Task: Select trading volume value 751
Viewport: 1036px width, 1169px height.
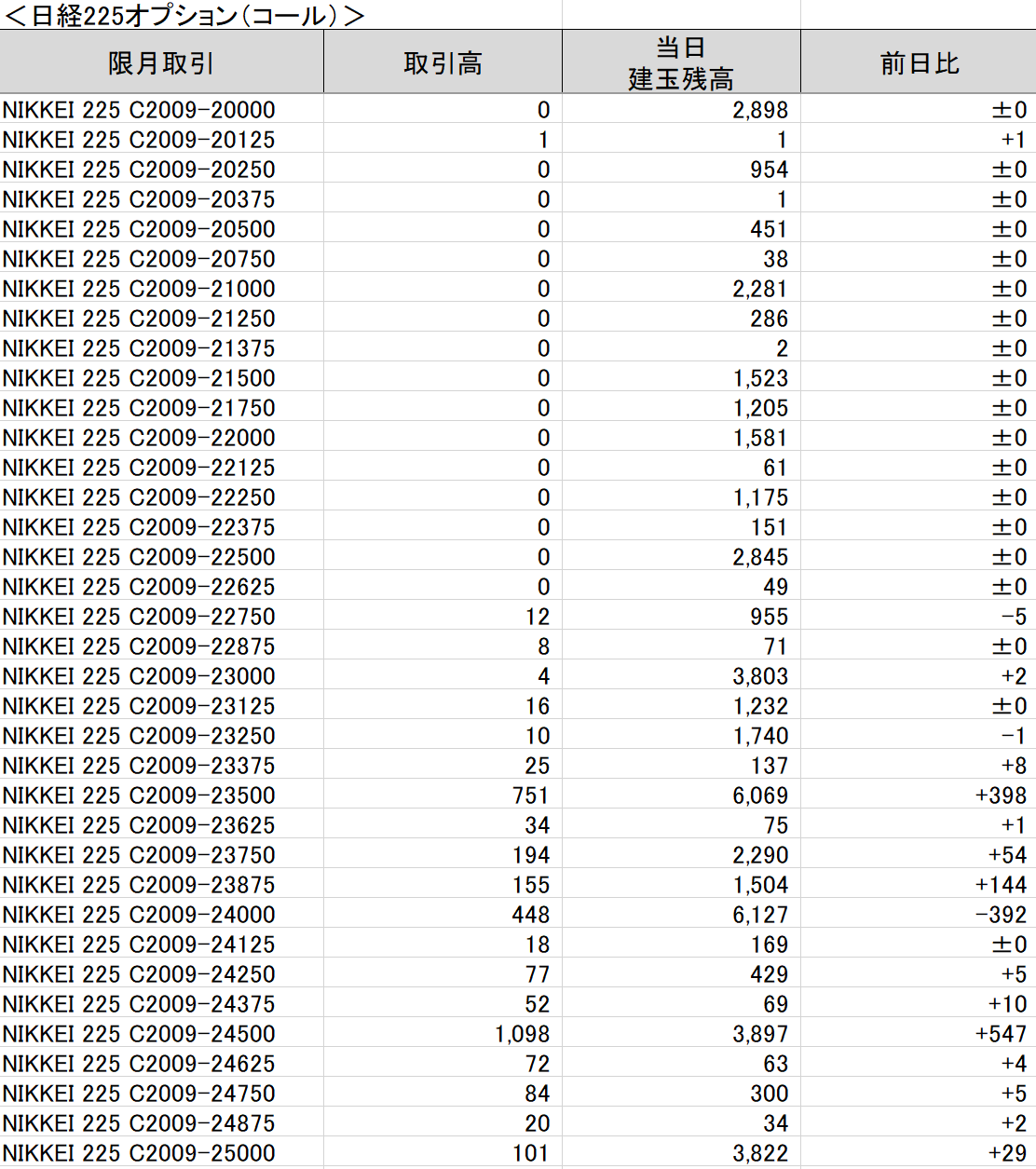Action: [531, 795]
